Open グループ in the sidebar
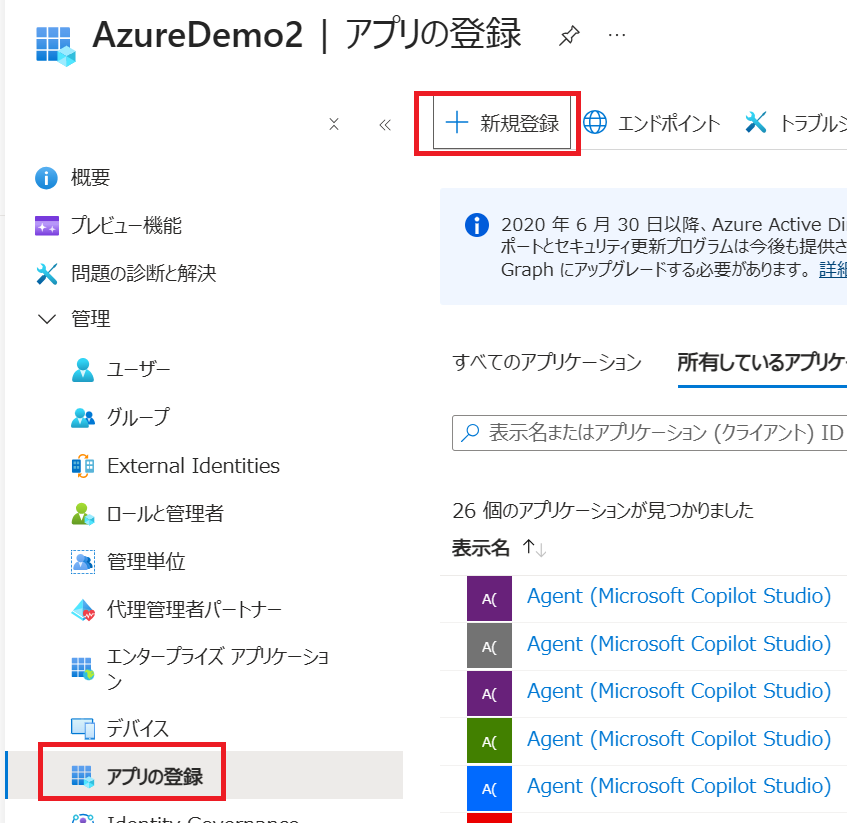Image resolution: width=847 pixels, height=823 pixels. point(138,417)
